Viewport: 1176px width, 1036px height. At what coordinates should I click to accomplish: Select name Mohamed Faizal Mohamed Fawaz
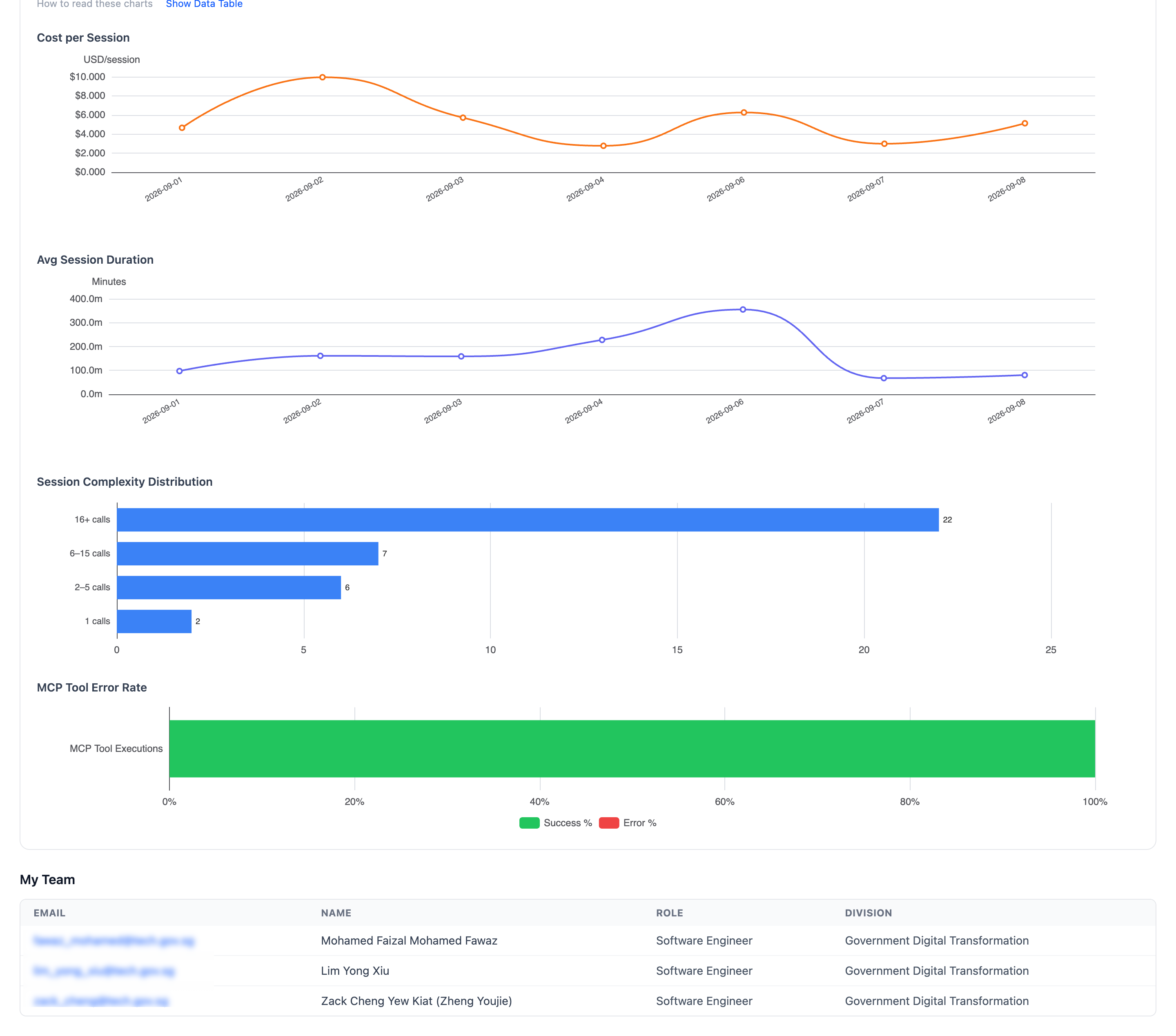tap(409, 941)
